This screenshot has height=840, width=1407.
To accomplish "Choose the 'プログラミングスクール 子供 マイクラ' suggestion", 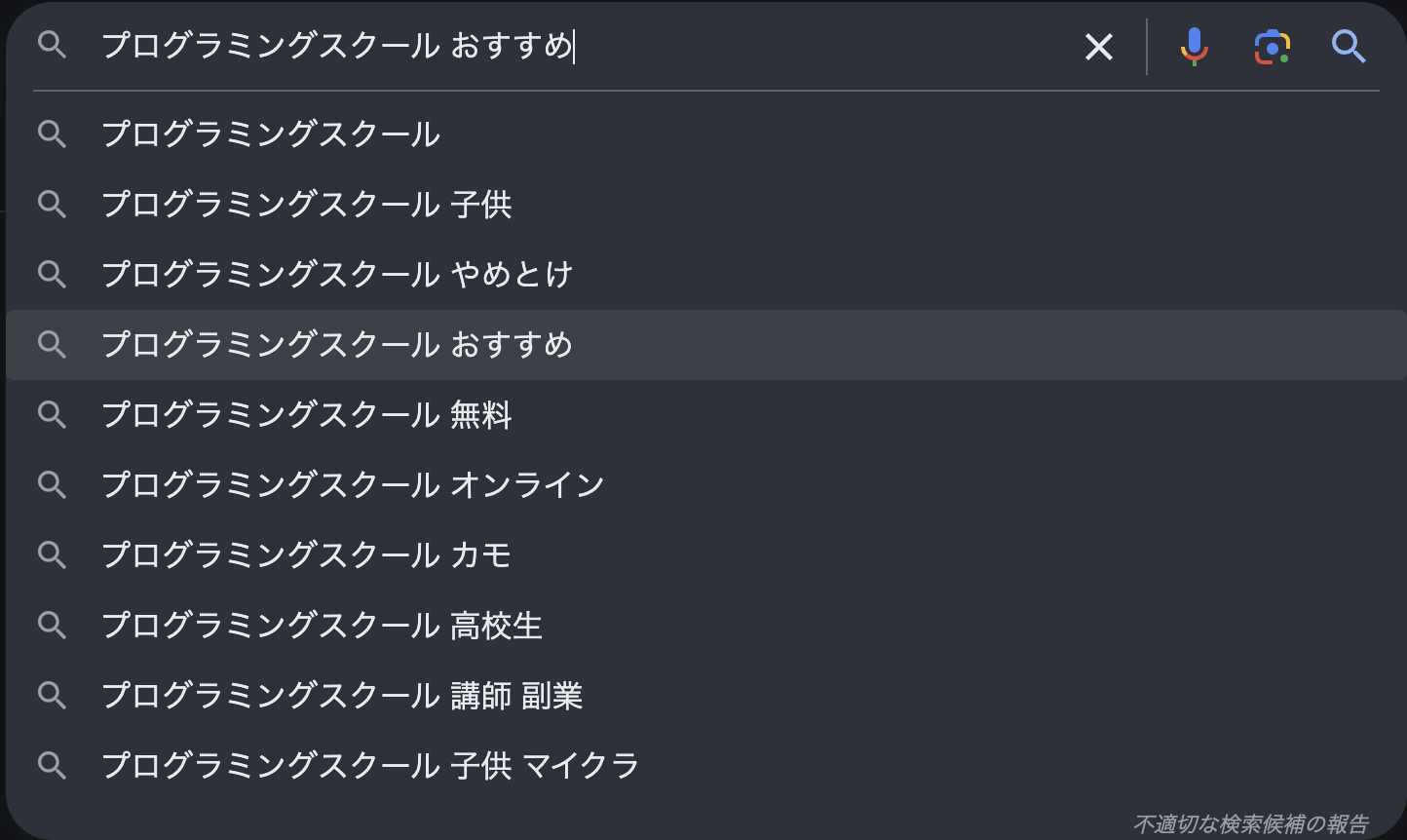I will click(370, 766).
